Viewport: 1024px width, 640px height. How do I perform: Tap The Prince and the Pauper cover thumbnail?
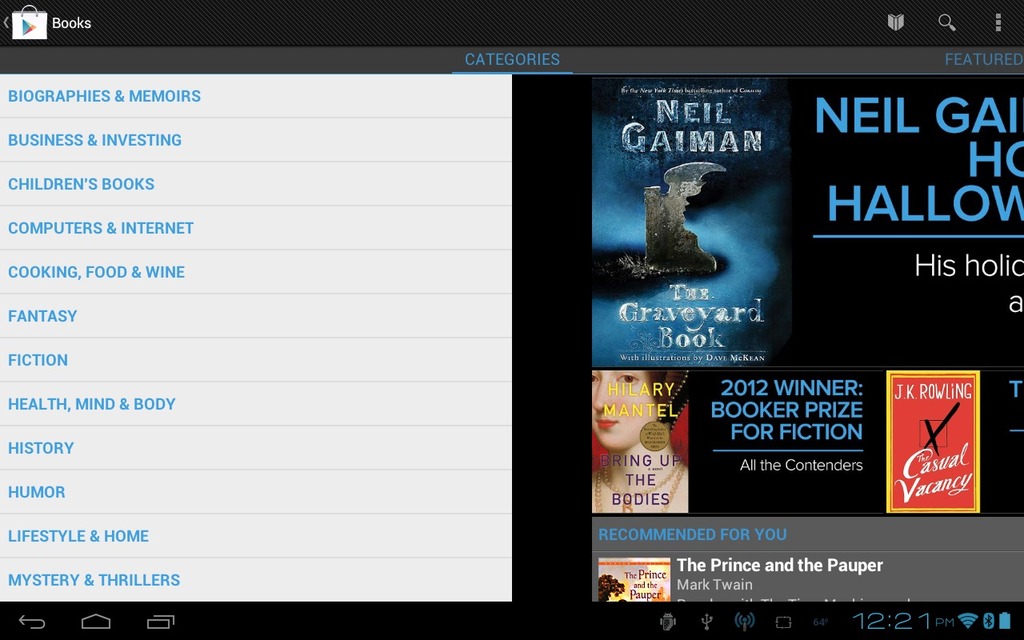coord(634,579)
